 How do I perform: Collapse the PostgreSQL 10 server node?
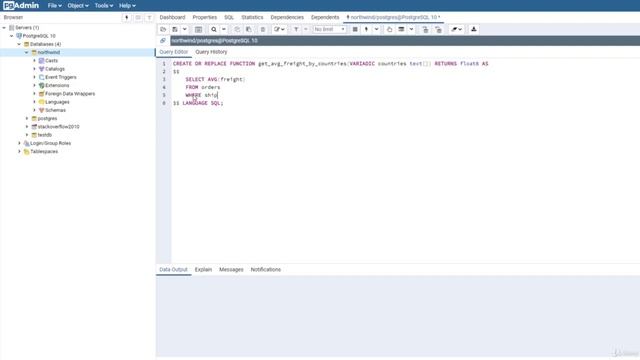[12, 36]
